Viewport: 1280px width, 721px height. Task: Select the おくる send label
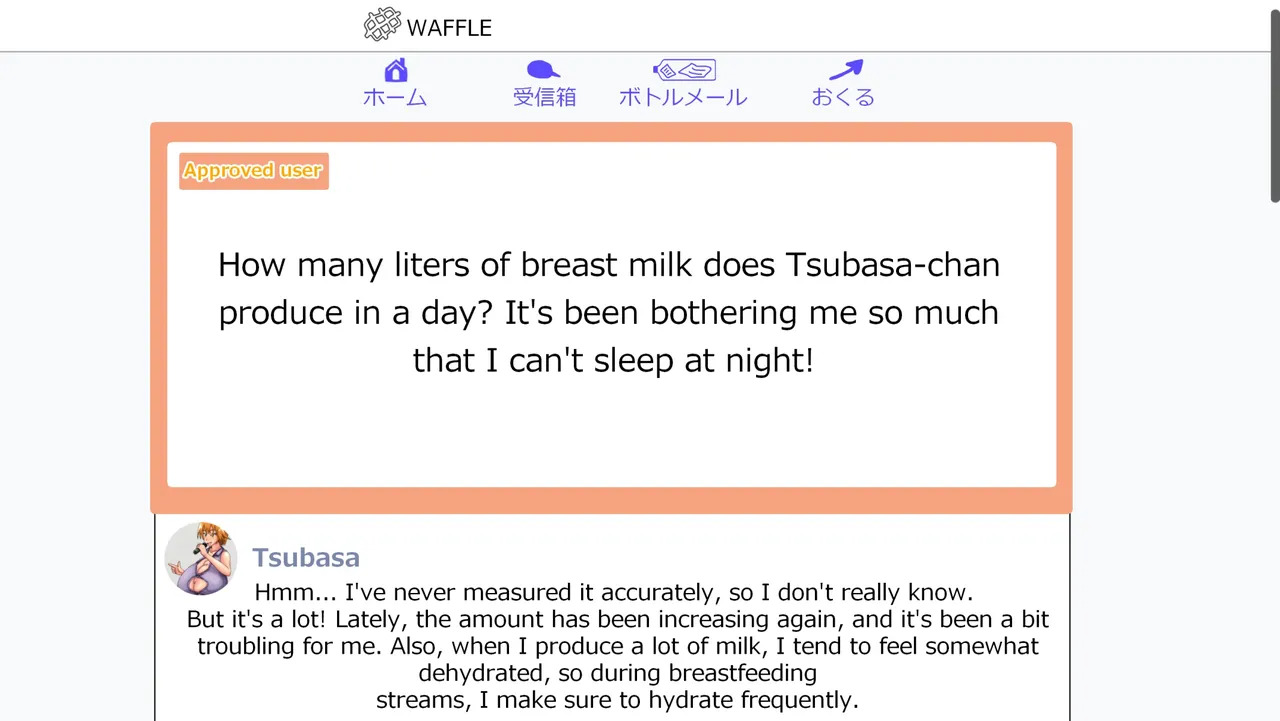(843, 97)
